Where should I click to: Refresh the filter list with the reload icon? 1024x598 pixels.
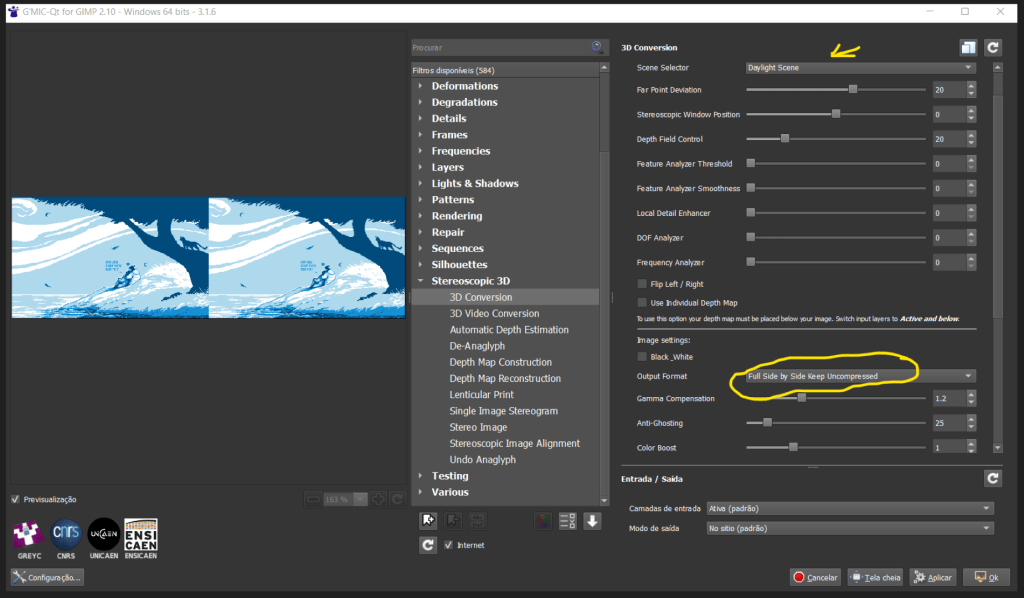(x=428, y=544)
